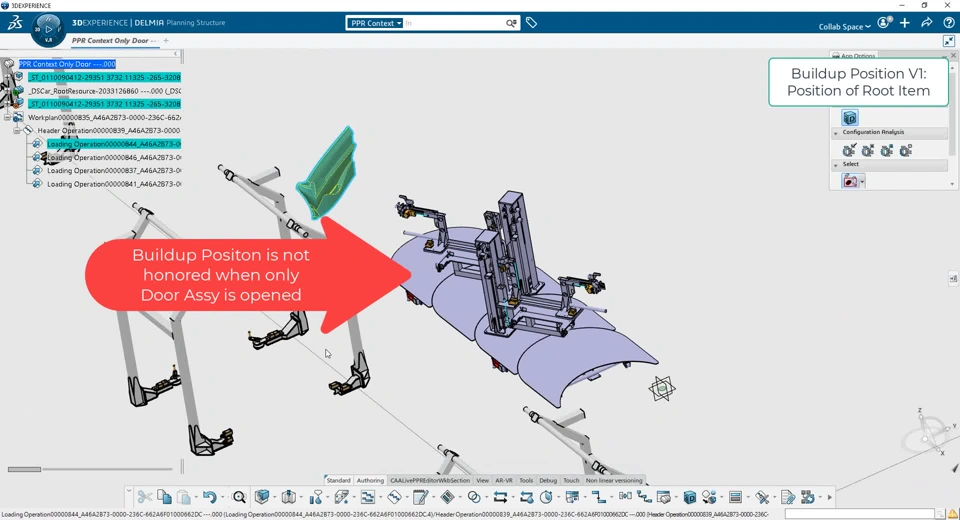Click the green highlighted door part in 3D view

point(328,173)
